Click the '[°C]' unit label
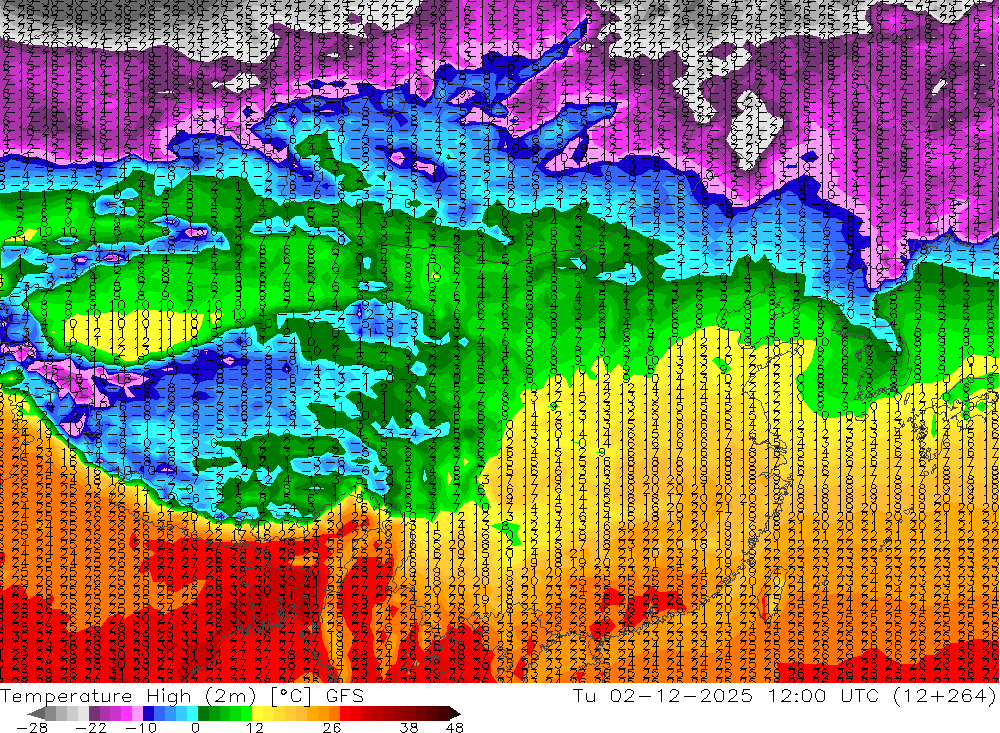This screenshot has width=1000, height=733. (x=291, y=697)
